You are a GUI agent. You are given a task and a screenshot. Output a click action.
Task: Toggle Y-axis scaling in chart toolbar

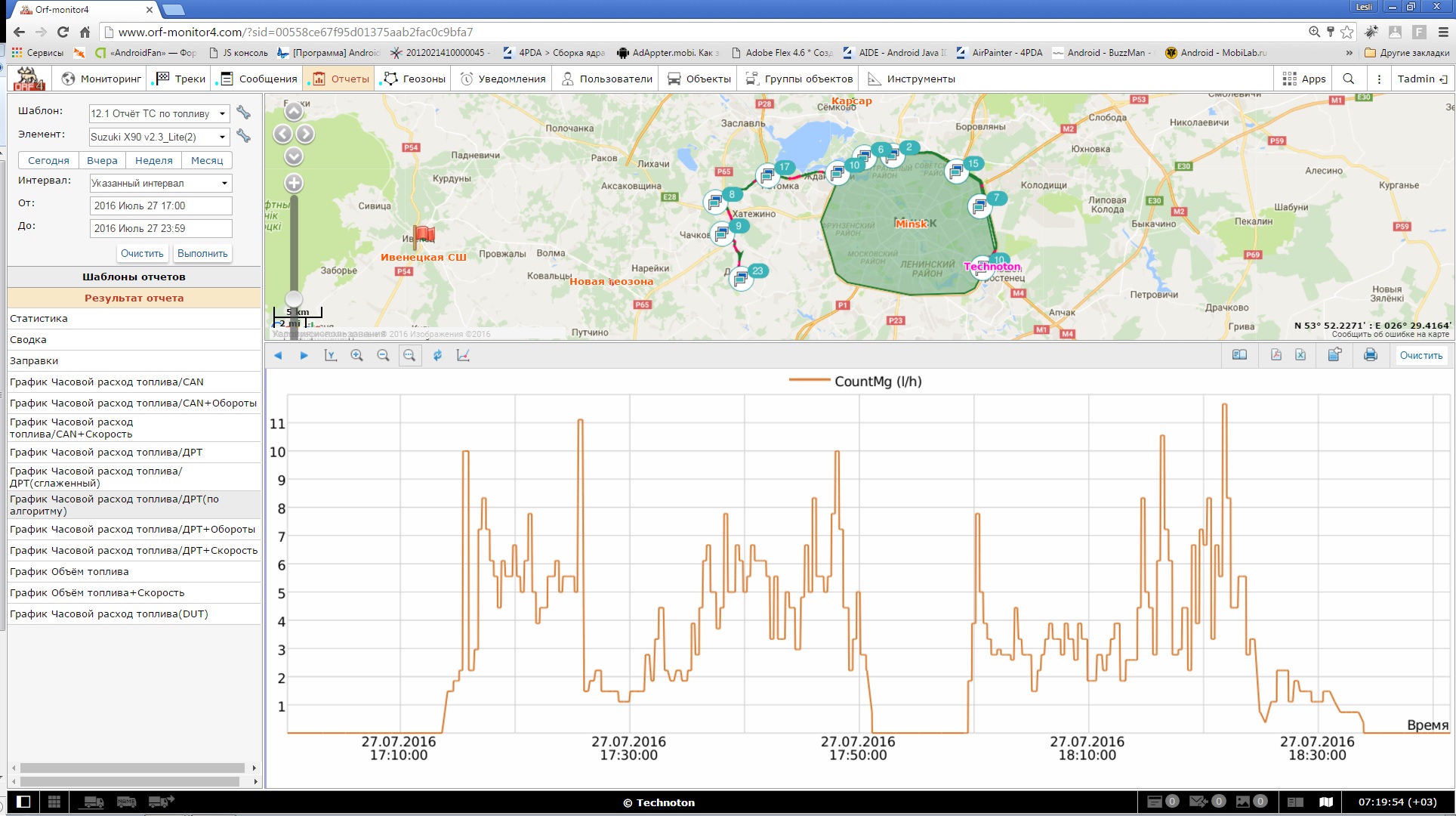330,355
